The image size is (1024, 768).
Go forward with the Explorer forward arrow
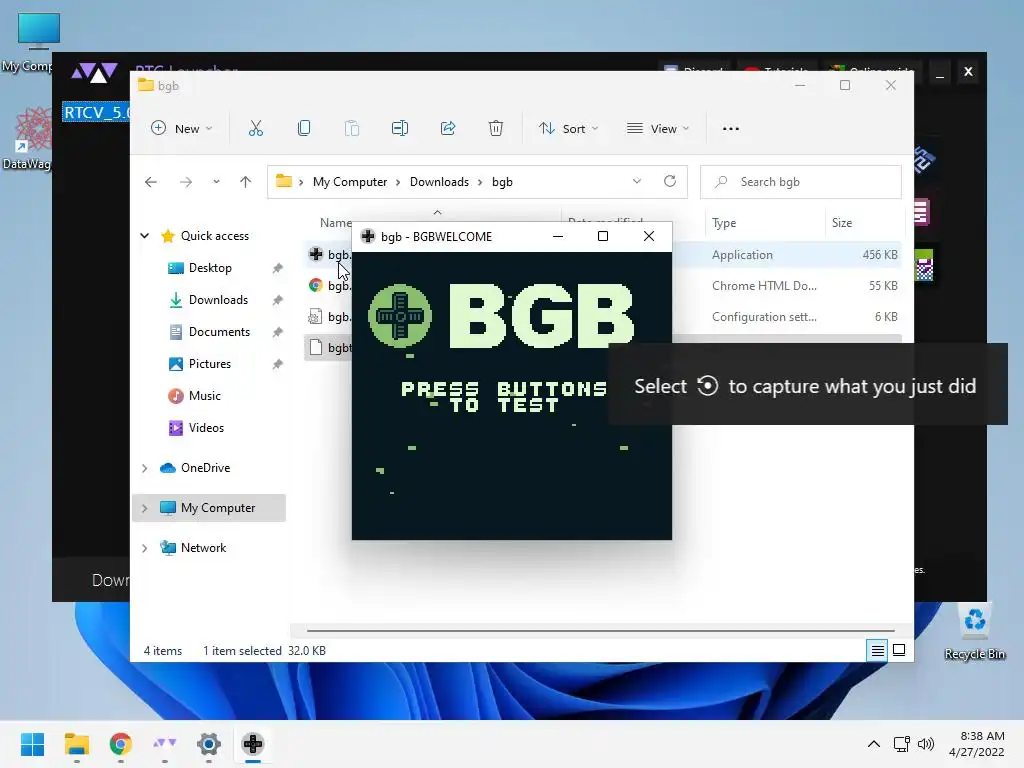pos(186,182)
